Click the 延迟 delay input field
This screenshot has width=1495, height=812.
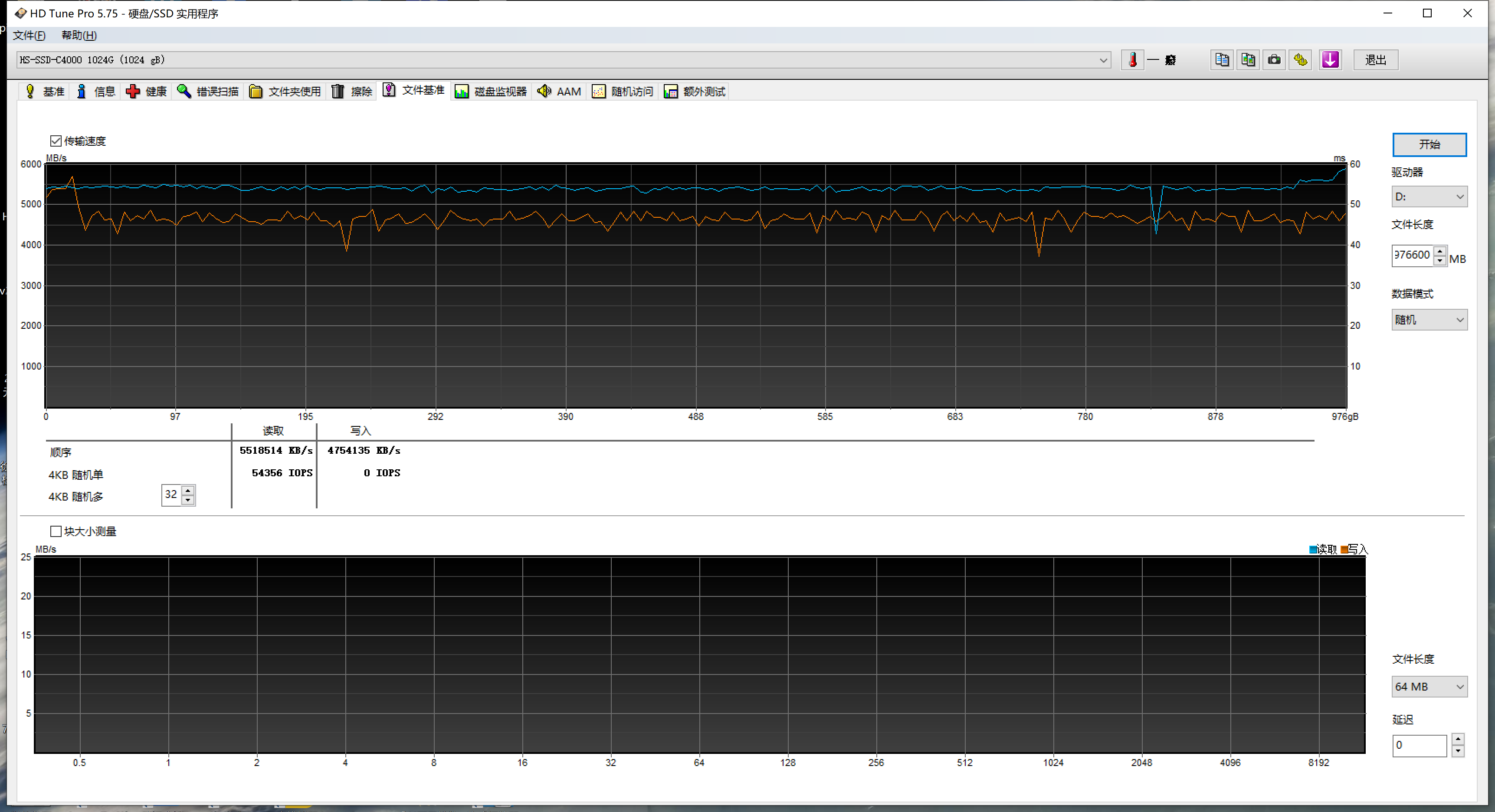click(1419, 745)
